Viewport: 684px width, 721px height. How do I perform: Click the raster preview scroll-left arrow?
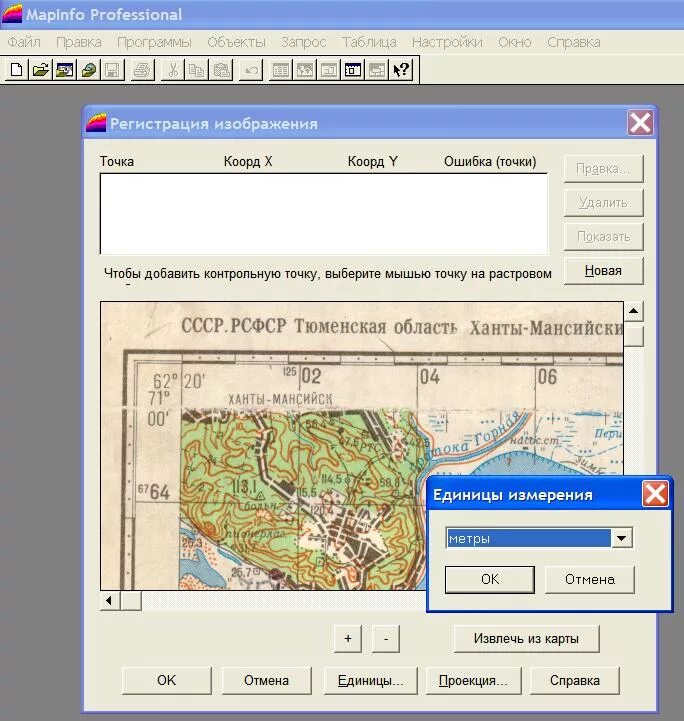109,601
